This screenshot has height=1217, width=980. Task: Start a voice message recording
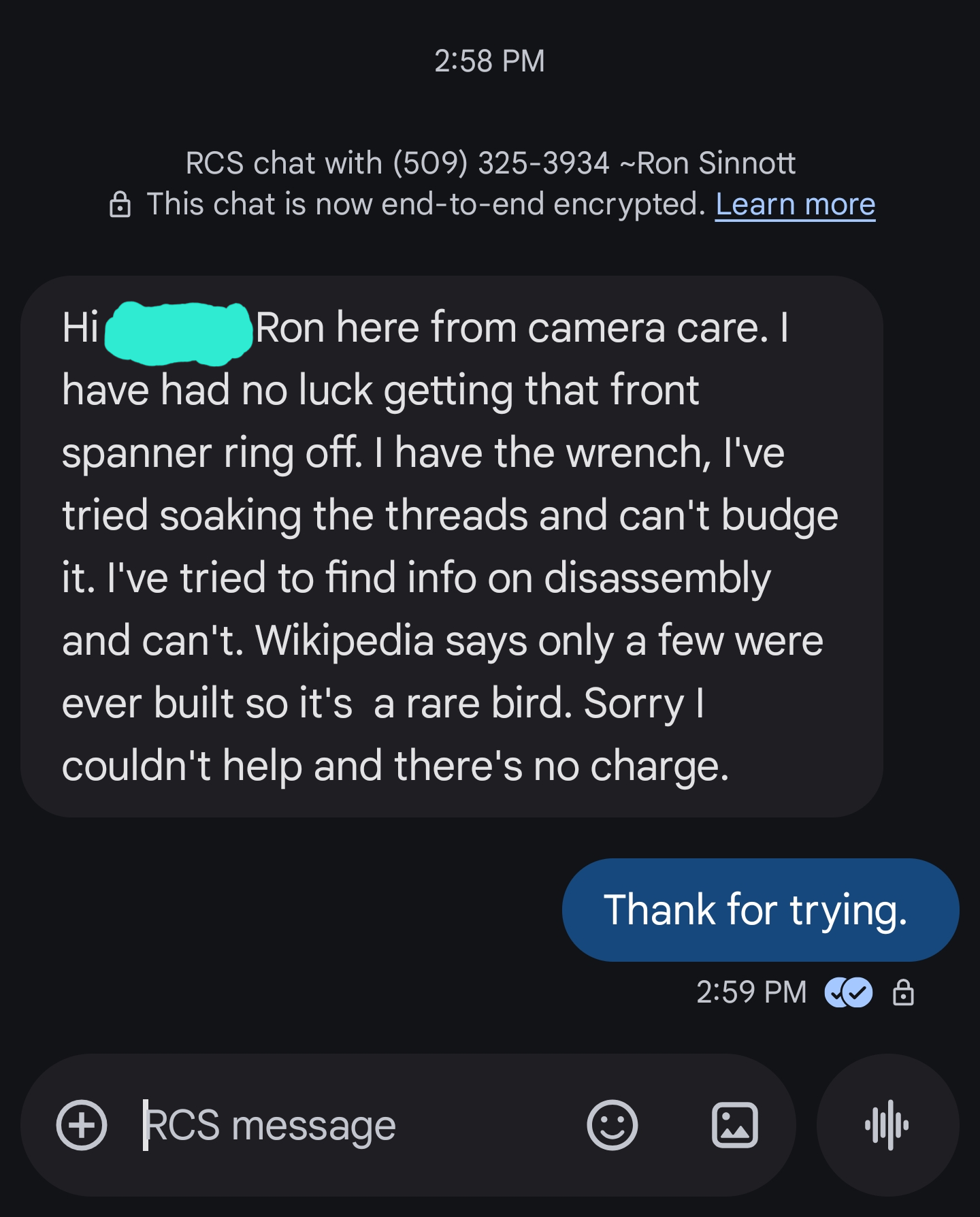click(x=887, y=1125)
